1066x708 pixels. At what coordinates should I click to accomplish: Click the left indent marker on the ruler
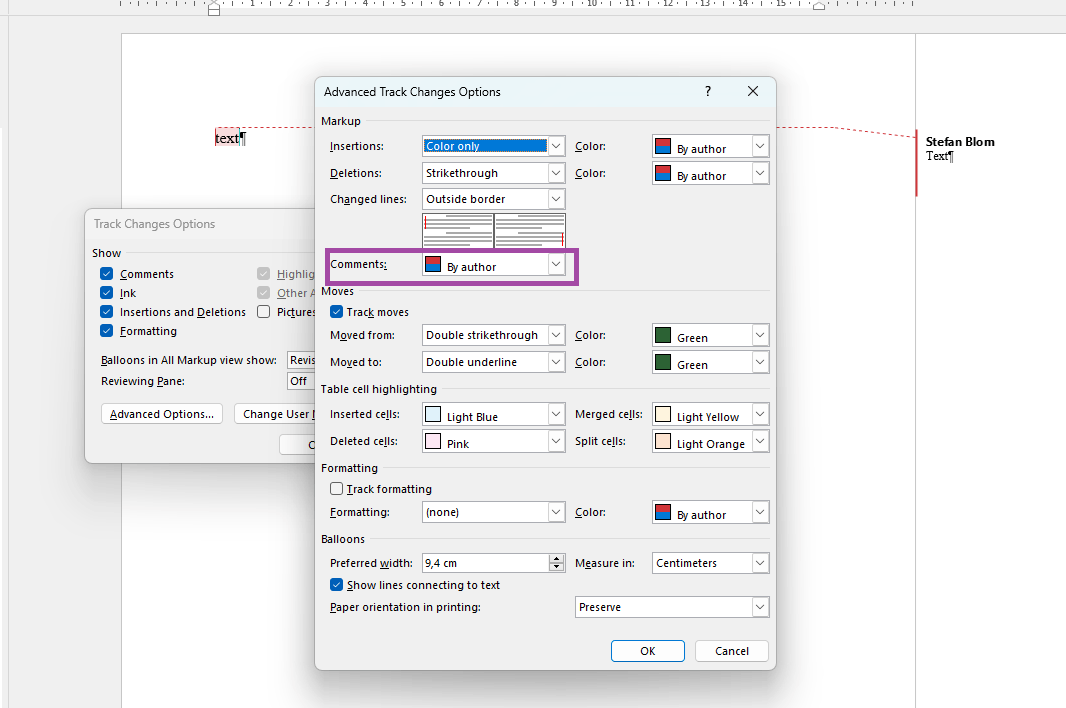[x=214, y=9]
